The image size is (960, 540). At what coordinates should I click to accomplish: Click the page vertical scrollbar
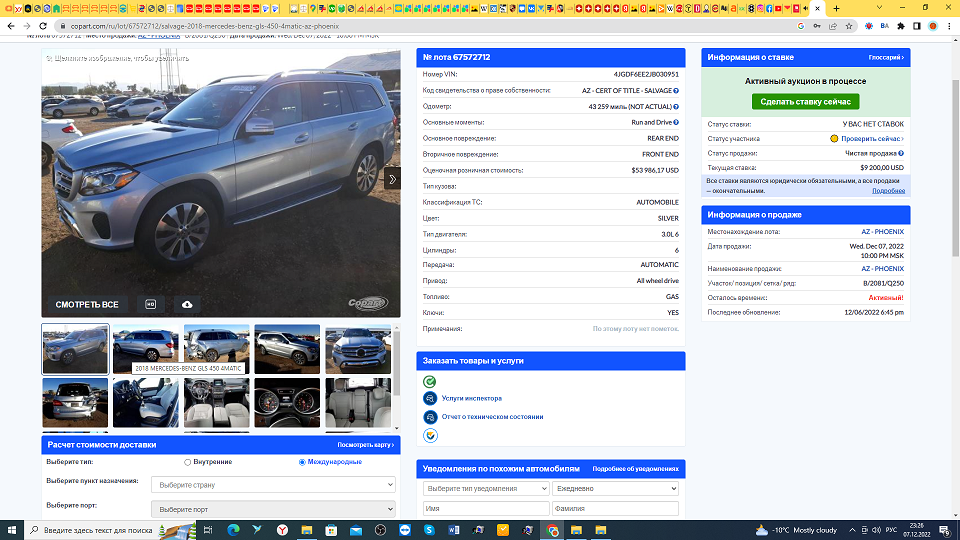click(955, 168)
